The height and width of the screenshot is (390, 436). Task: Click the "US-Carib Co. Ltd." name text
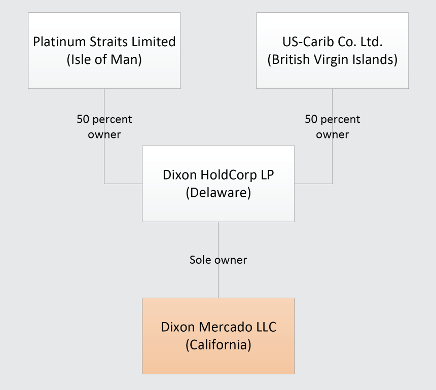(332, 42)
